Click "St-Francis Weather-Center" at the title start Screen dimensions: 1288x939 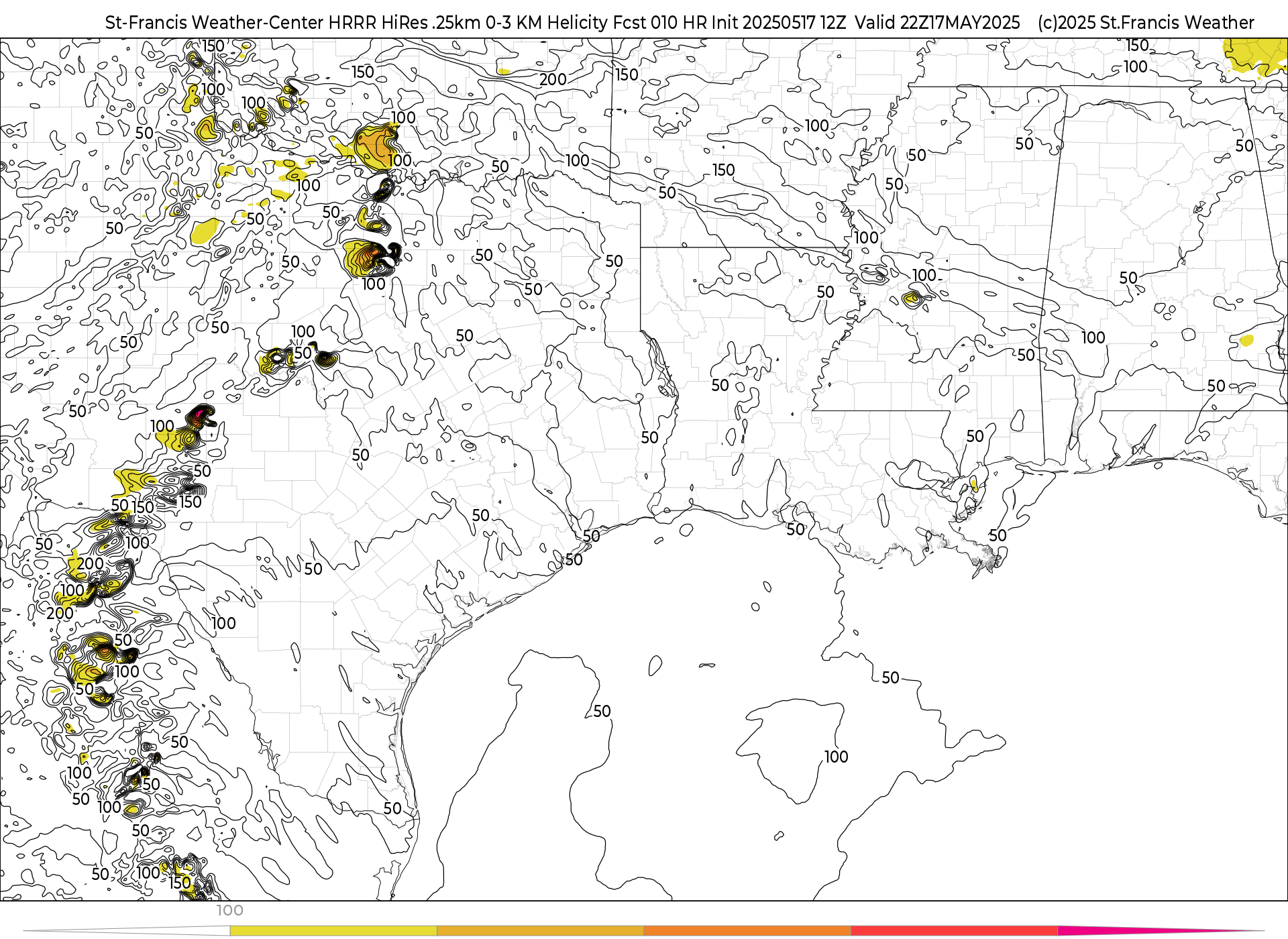coord(215,23)
